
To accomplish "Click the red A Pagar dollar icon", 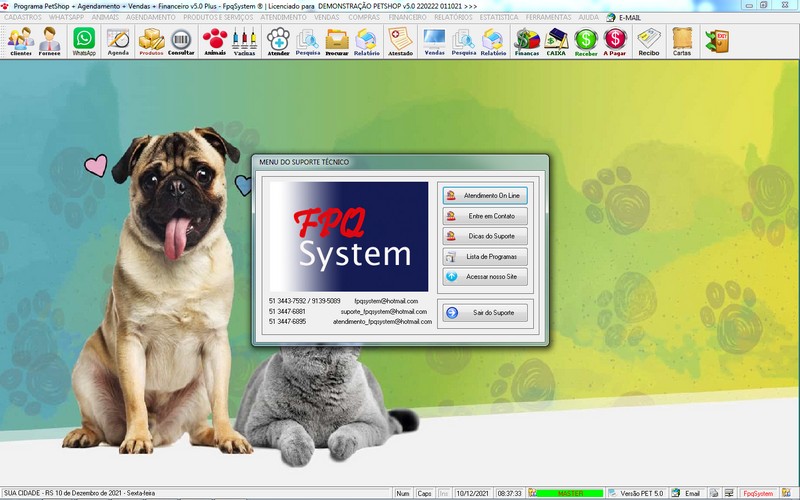I will tap(615, 41).
